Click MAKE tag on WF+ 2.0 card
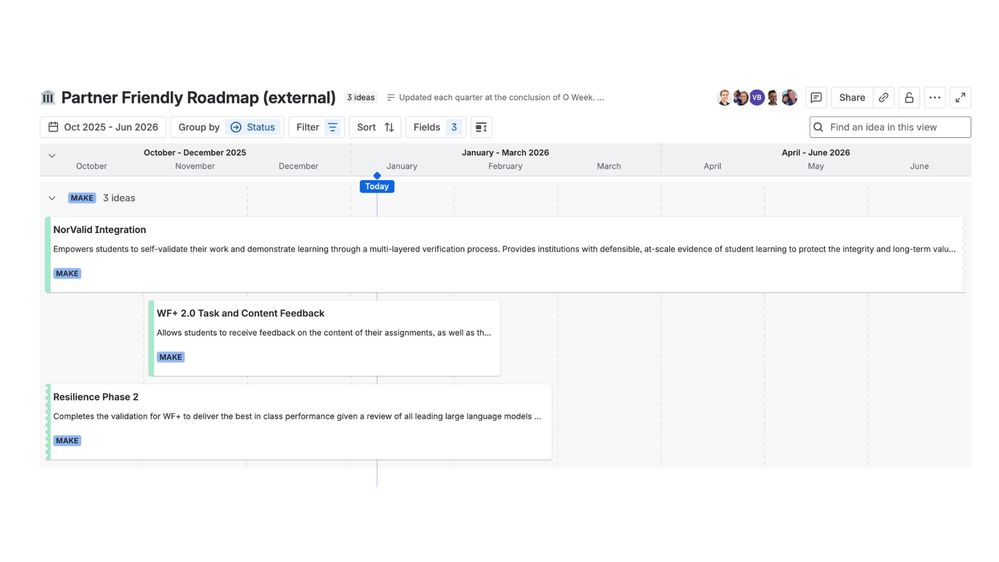 pyautogui.click(x=170, y=357)
